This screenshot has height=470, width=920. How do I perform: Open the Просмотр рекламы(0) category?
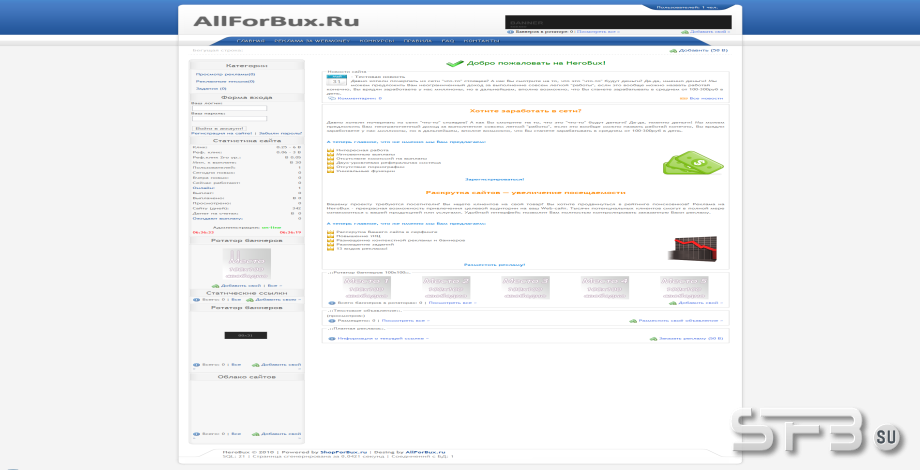point(225,75)
